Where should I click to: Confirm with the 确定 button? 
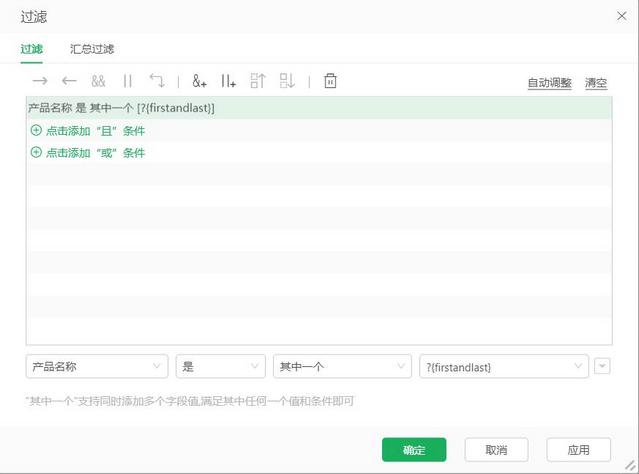pos(414,450)
